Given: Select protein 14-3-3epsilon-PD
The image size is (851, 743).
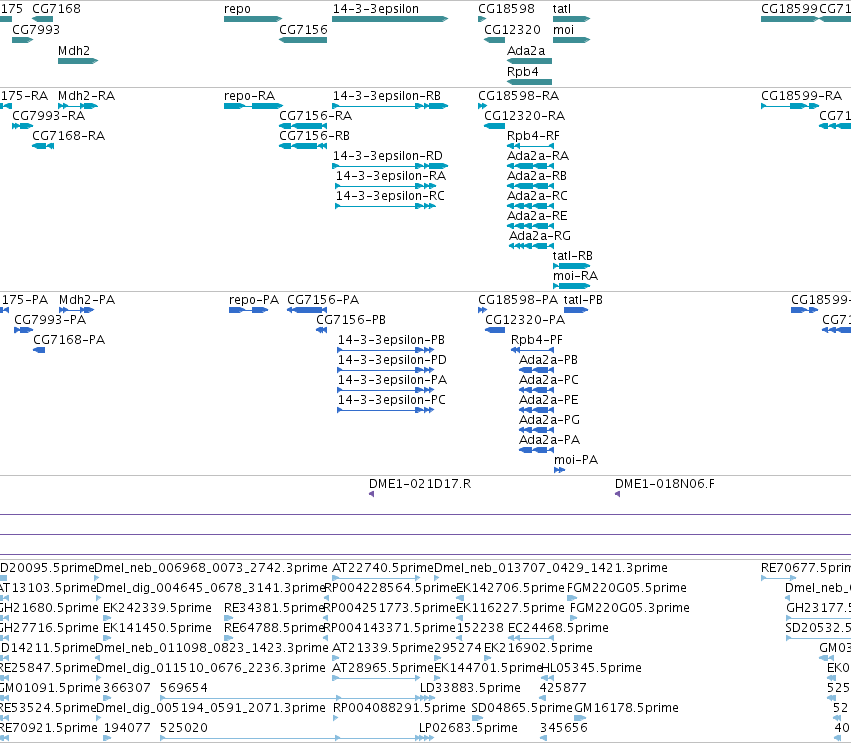Looking at the screenshot, I should tap(385, 370).
